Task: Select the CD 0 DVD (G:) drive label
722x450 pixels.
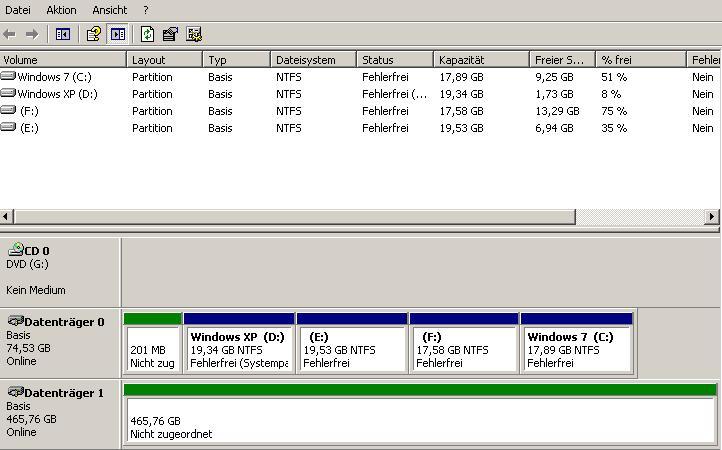Action: pos(60,272)
